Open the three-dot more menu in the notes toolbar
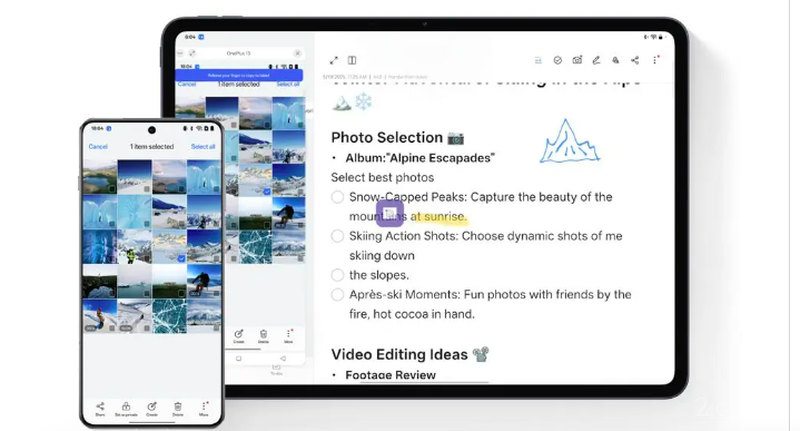The image size is (800, 431). [655, 60]
